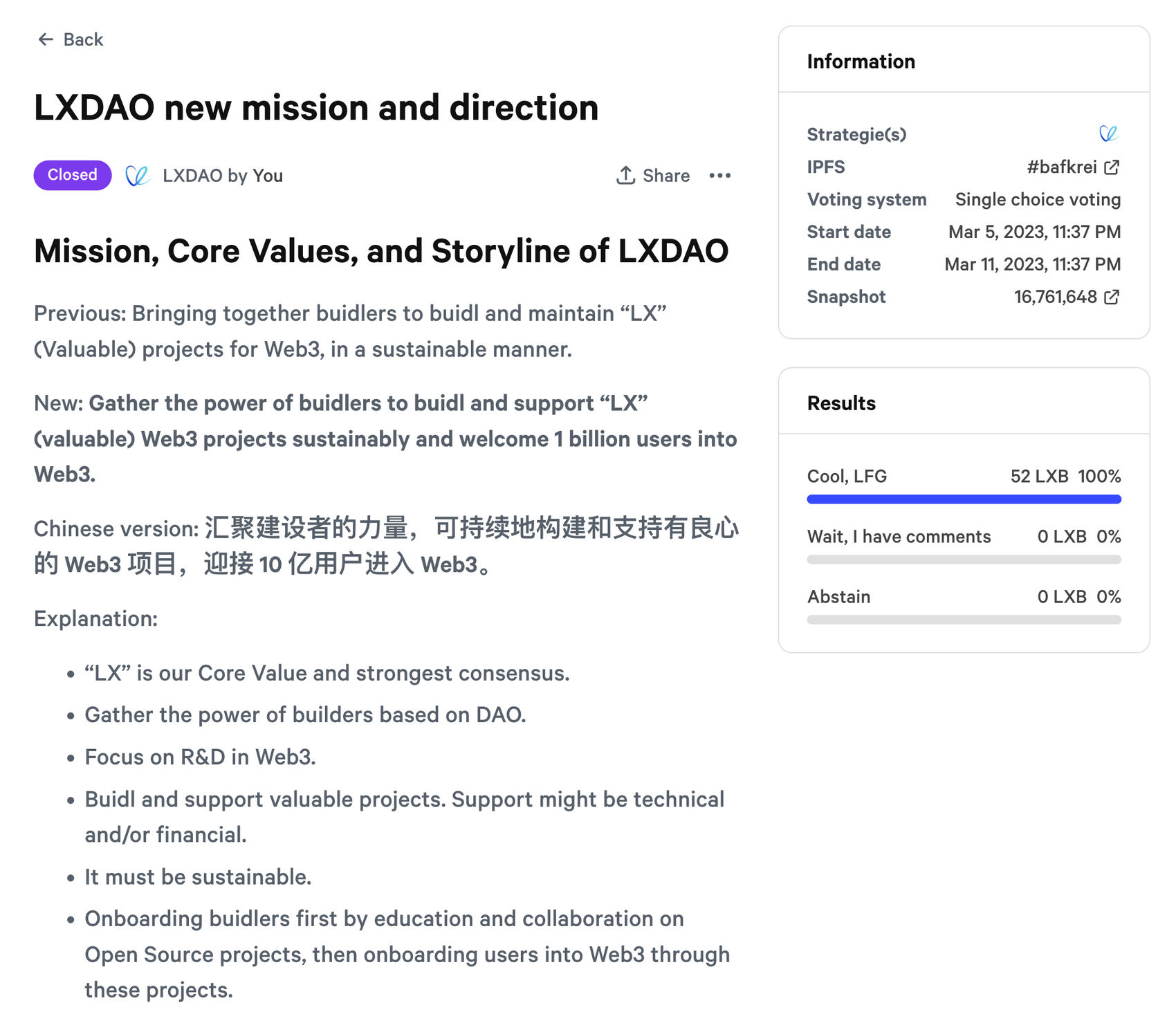Click external link icon next to #bafkrei
The width and height of the screenshot is (1176, 1032).
pos(1112,167)
